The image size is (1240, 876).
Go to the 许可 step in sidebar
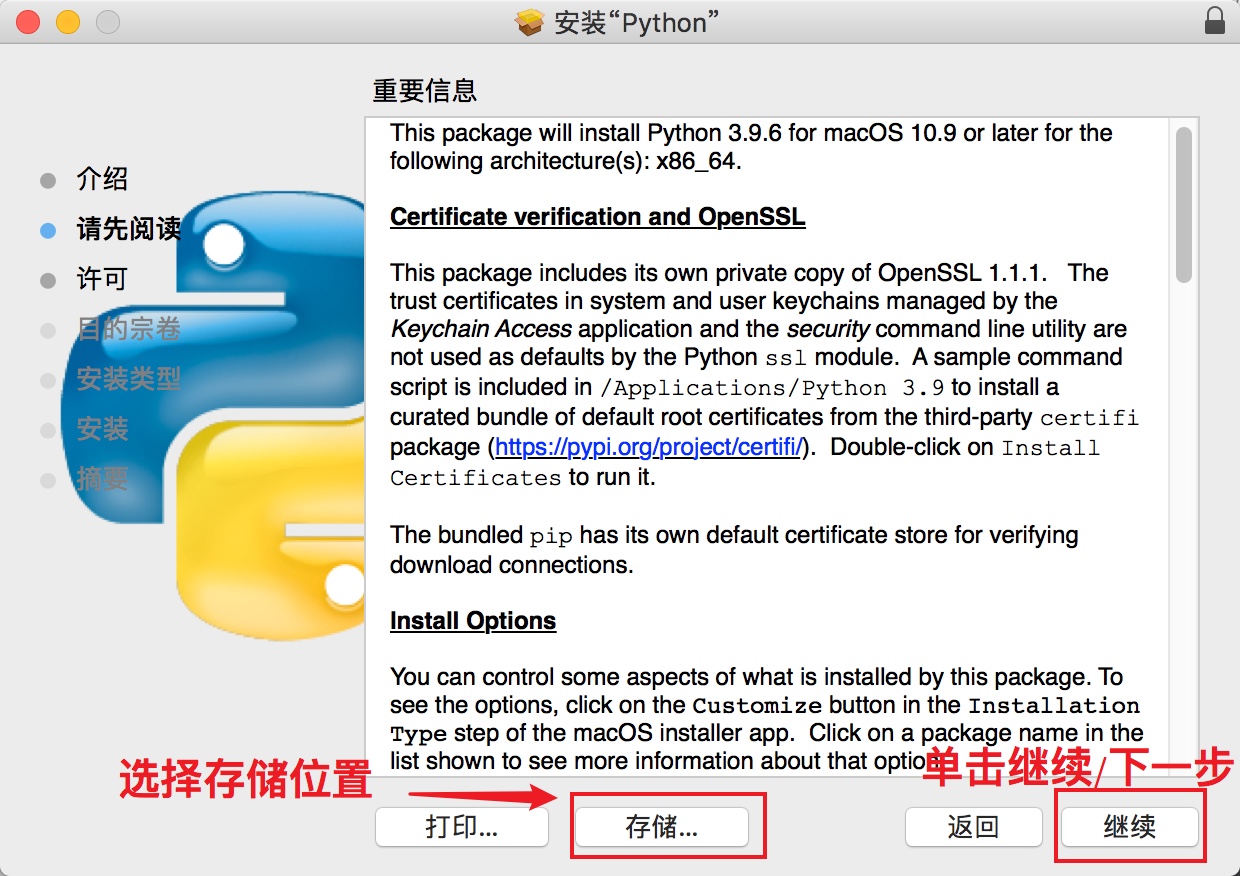click(x=102, y=280)
